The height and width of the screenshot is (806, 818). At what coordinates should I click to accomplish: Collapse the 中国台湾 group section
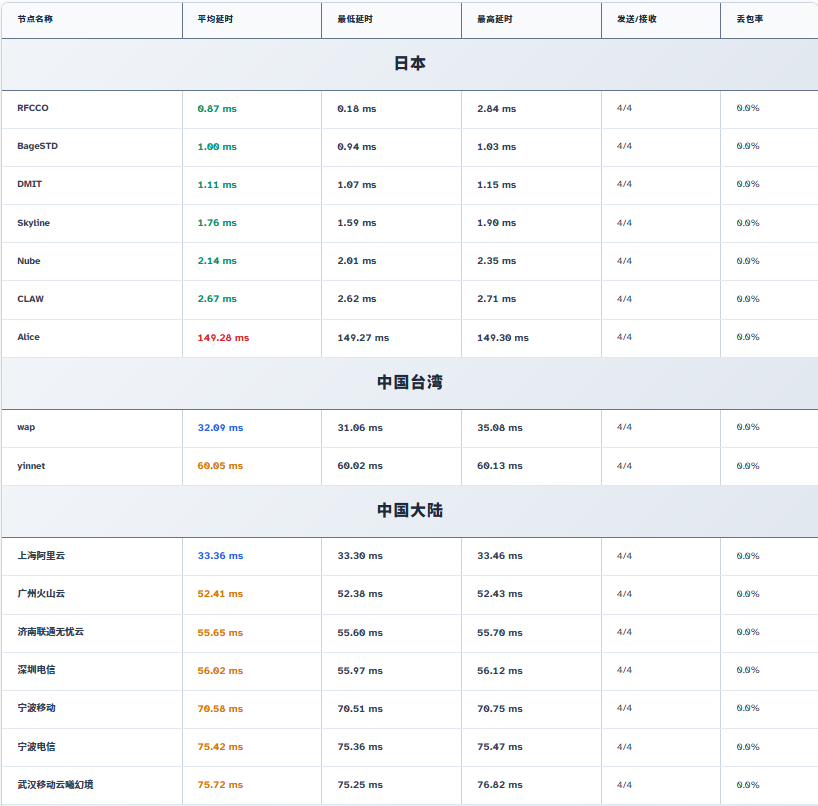click(x=409, y=382)
